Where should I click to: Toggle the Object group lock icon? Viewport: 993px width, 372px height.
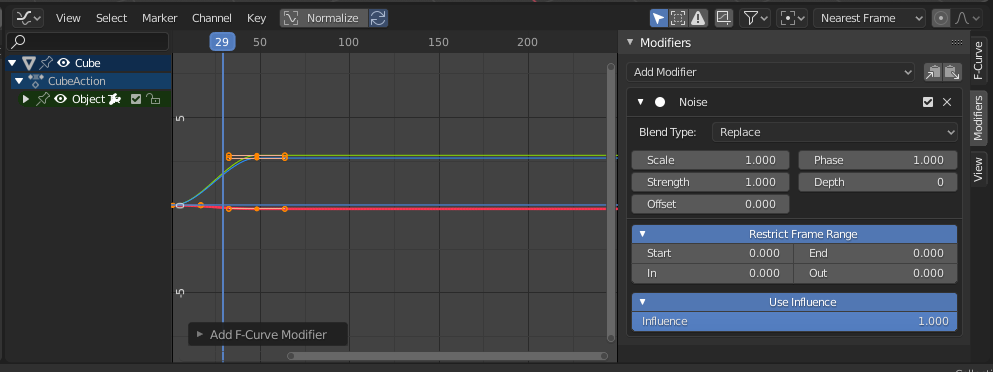(153, 99)
